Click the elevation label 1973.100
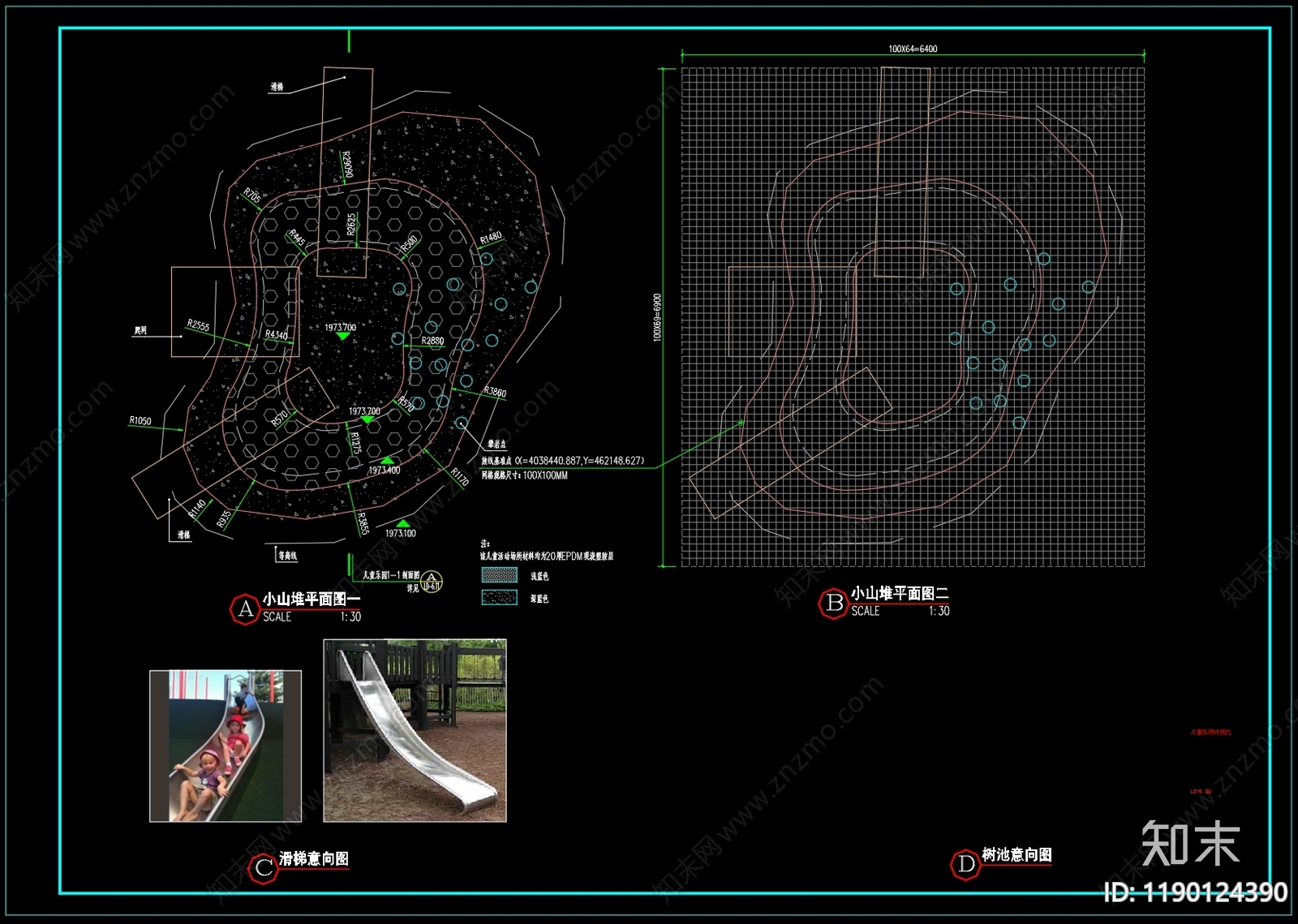 401,533
